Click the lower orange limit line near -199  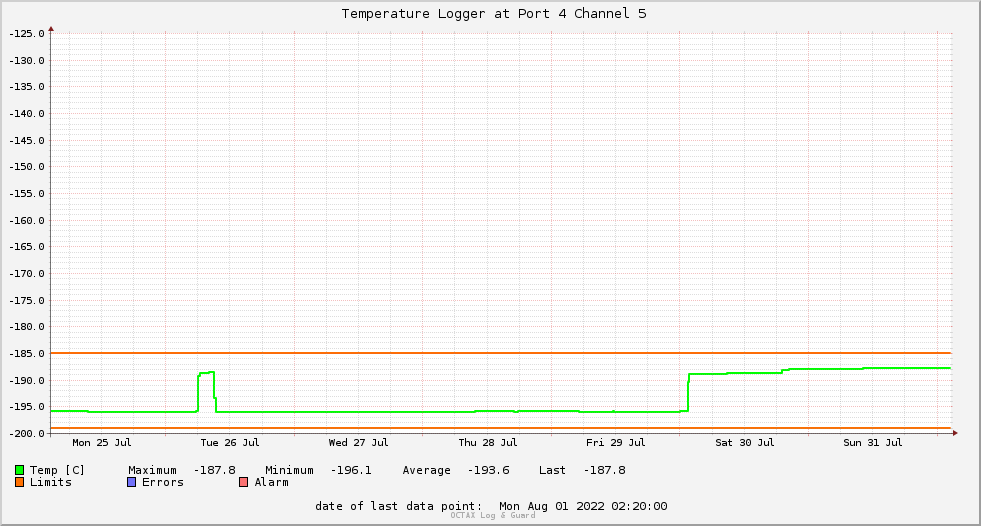pos(501,428)
